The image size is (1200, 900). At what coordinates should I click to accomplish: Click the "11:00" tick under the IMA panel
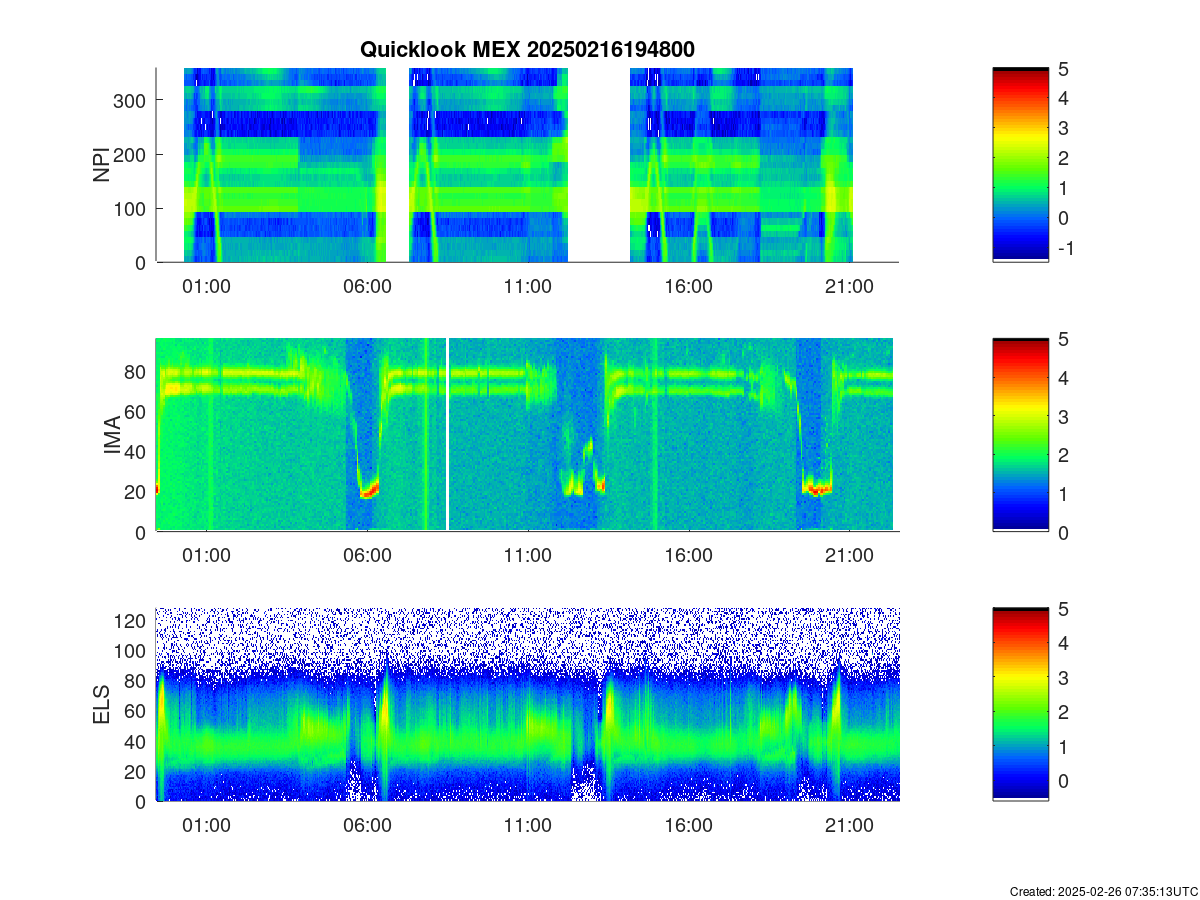point(528,555)
